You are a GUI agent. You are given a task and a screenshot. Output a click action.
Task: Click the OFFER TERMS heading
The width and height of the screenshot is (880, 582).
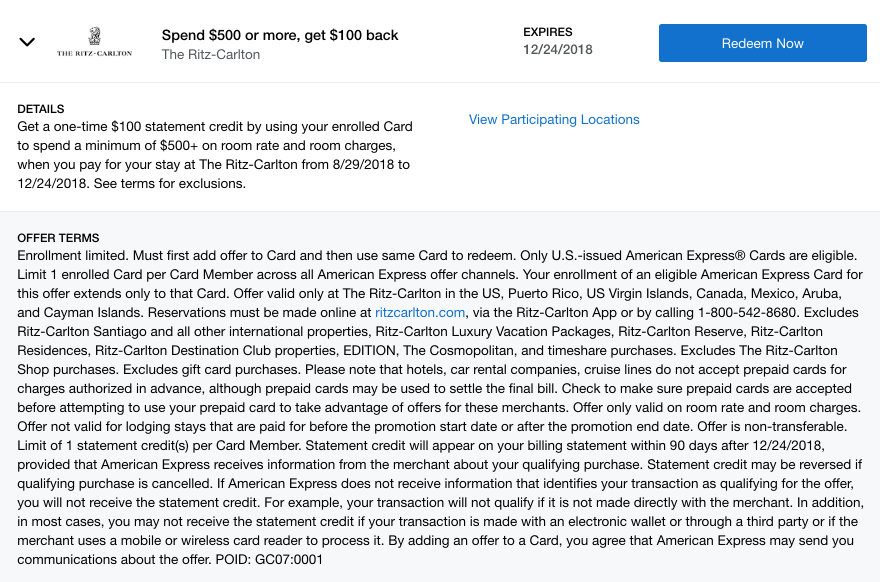click(x=58, y=238)
